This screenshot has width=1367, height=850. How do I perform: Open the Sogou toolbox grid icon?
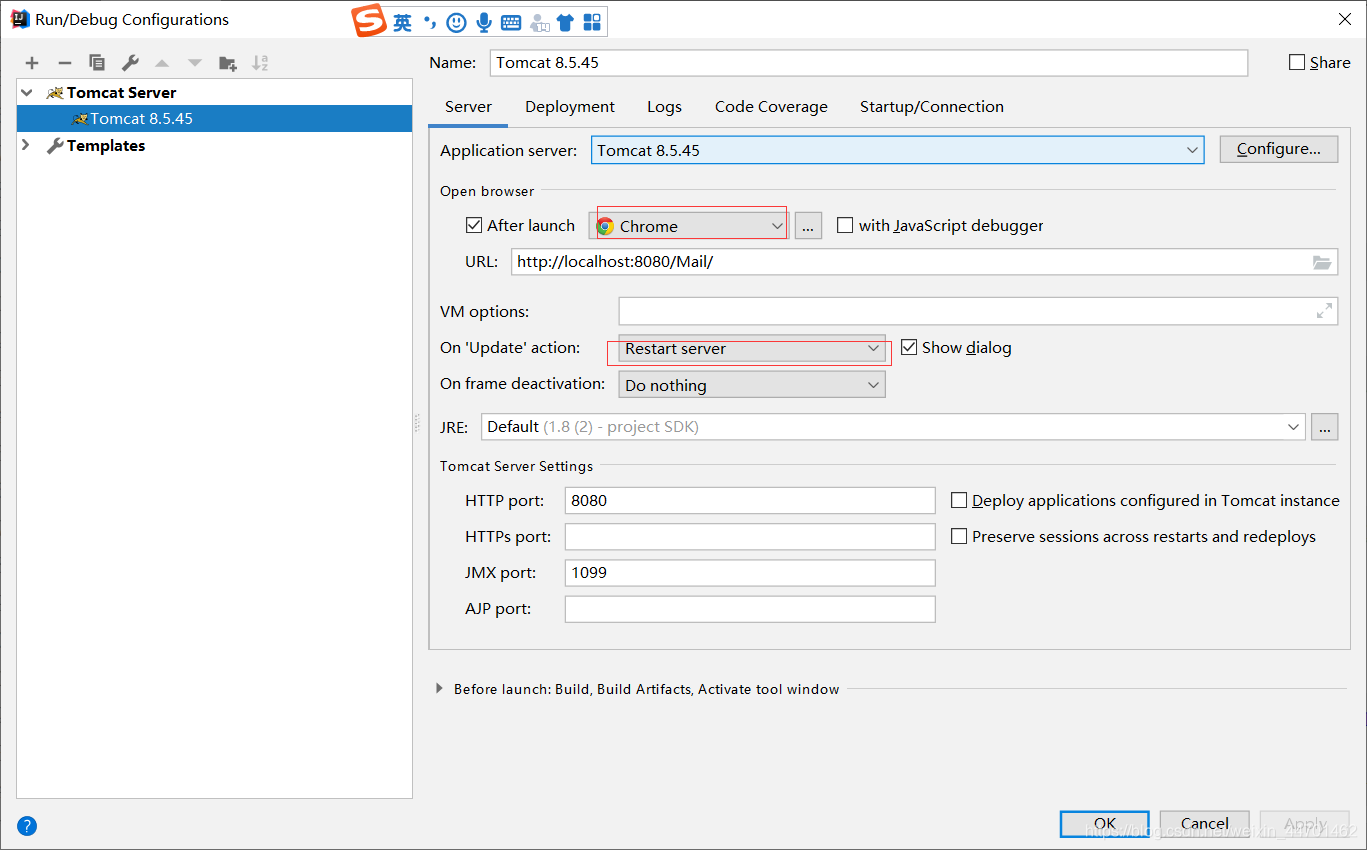coord(592,22)
